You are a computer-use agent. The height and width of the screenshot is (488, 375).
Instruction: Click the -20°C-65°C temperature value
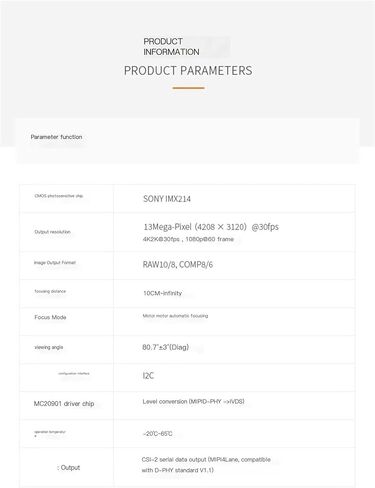[x=157, y=434]
